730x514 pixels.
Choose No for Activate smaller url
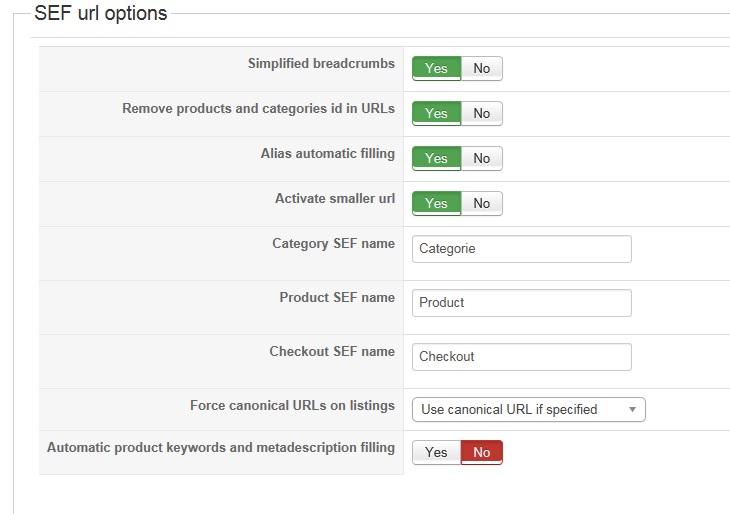coord(482,203)
